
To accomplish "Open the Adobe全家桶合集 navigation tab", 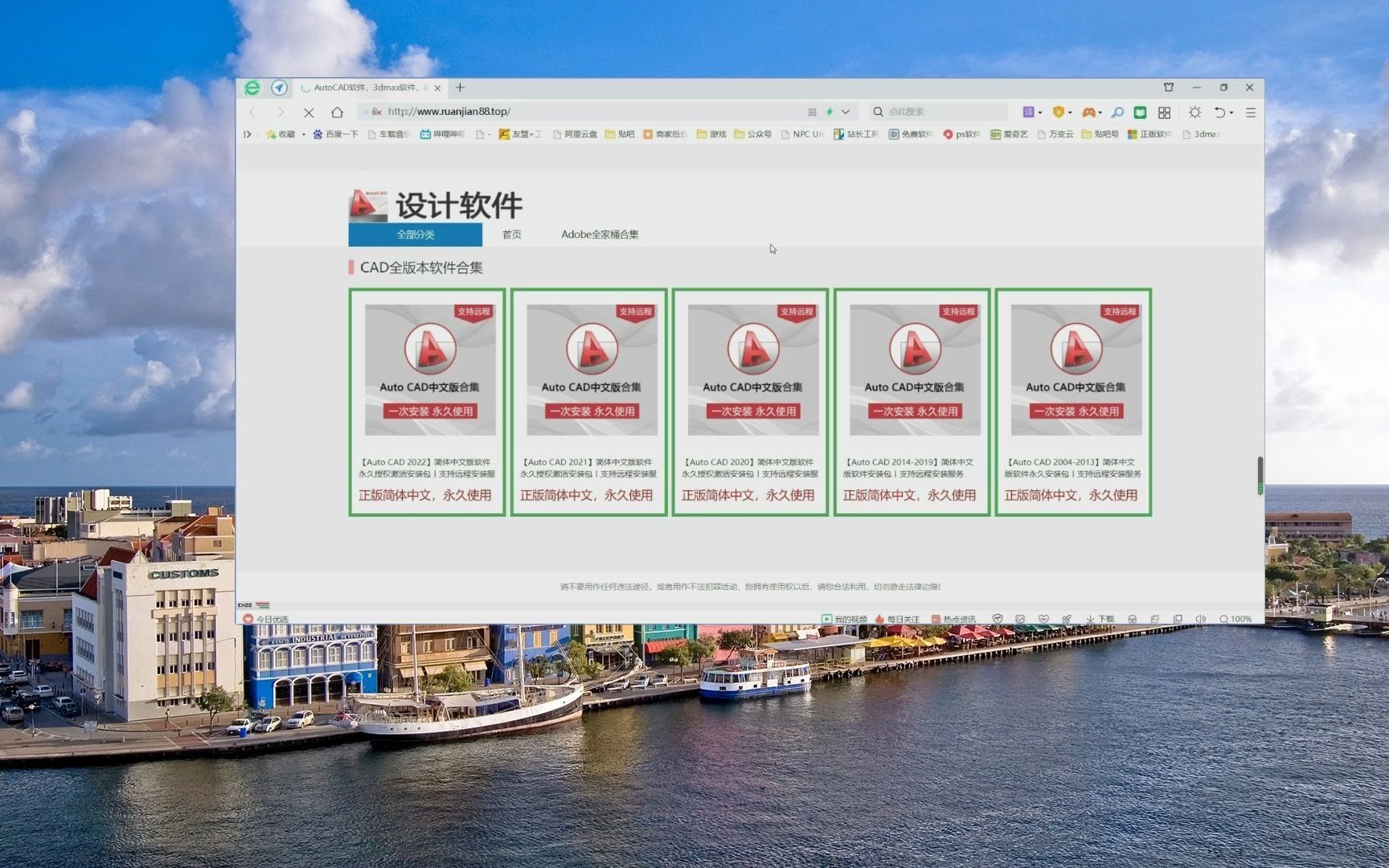I will (x=600, y=235).
